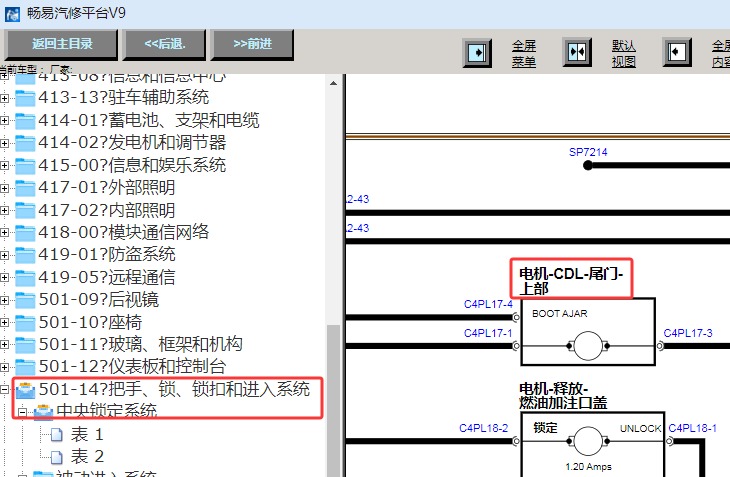The height and width of the screenshot is (477, 730).
Task: Select 415-00?信息和娱乐系统 tree item
Action: 132,166
